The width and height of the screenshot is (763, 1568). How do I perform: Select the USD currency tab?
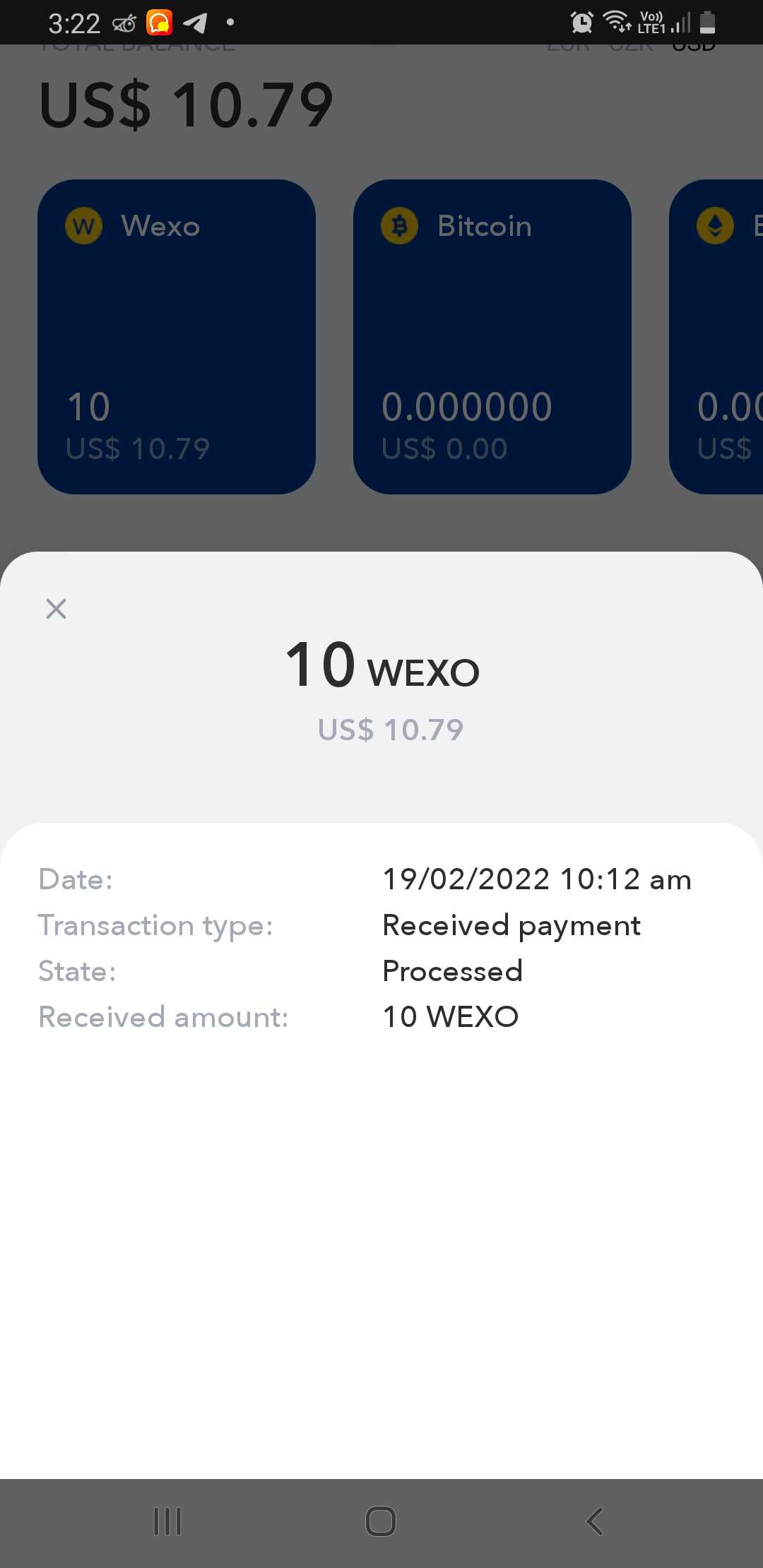[694, 48]
